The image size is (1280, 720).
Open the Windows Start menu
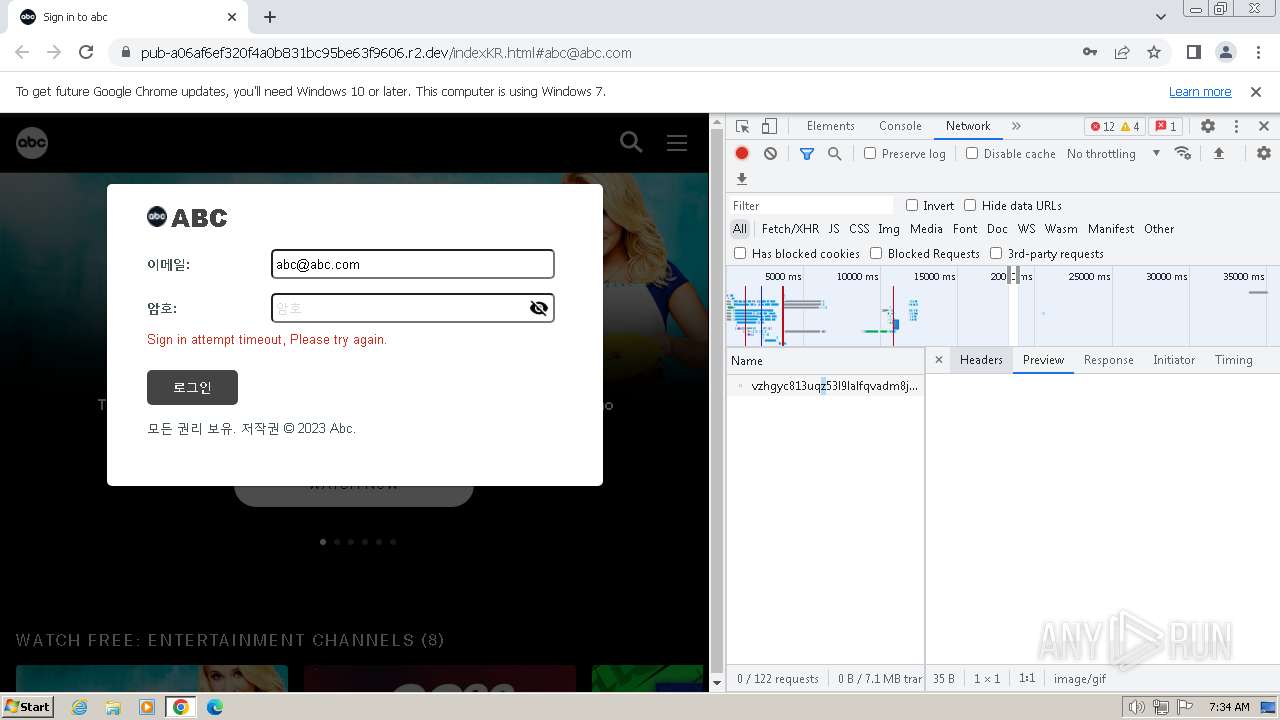[x=27, y=706]
